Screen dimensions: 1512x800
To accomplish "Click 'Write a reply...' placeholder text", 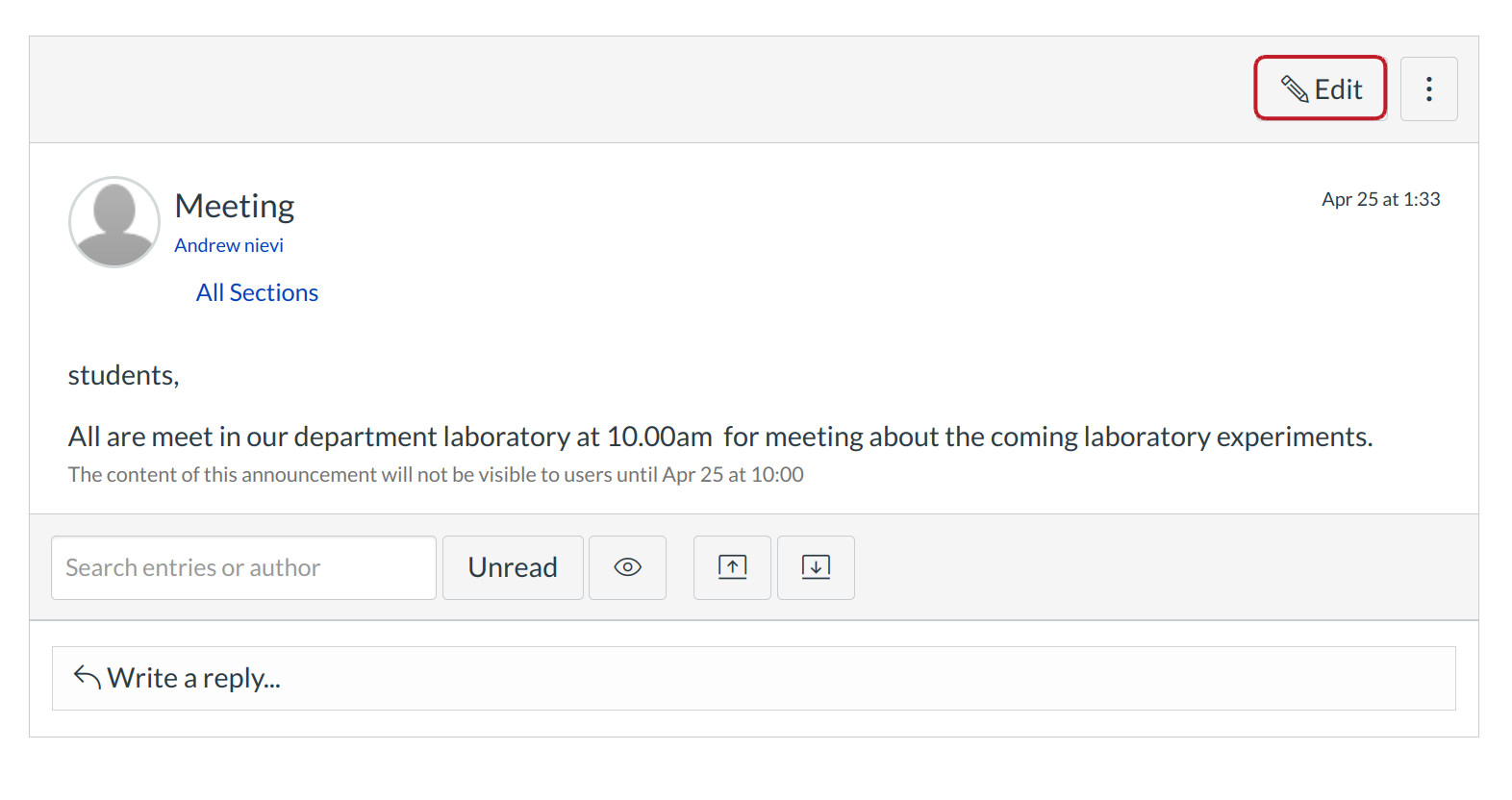I will [193, 678].
